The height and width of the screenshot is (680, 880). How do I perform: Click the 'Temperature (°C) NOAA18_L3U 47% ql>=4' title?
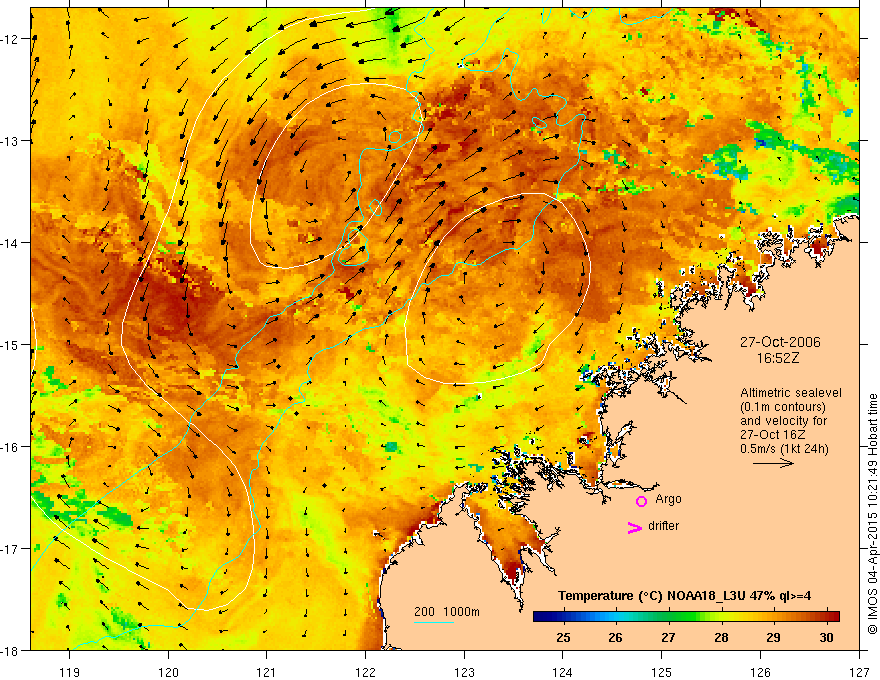[x=684, y=596]
